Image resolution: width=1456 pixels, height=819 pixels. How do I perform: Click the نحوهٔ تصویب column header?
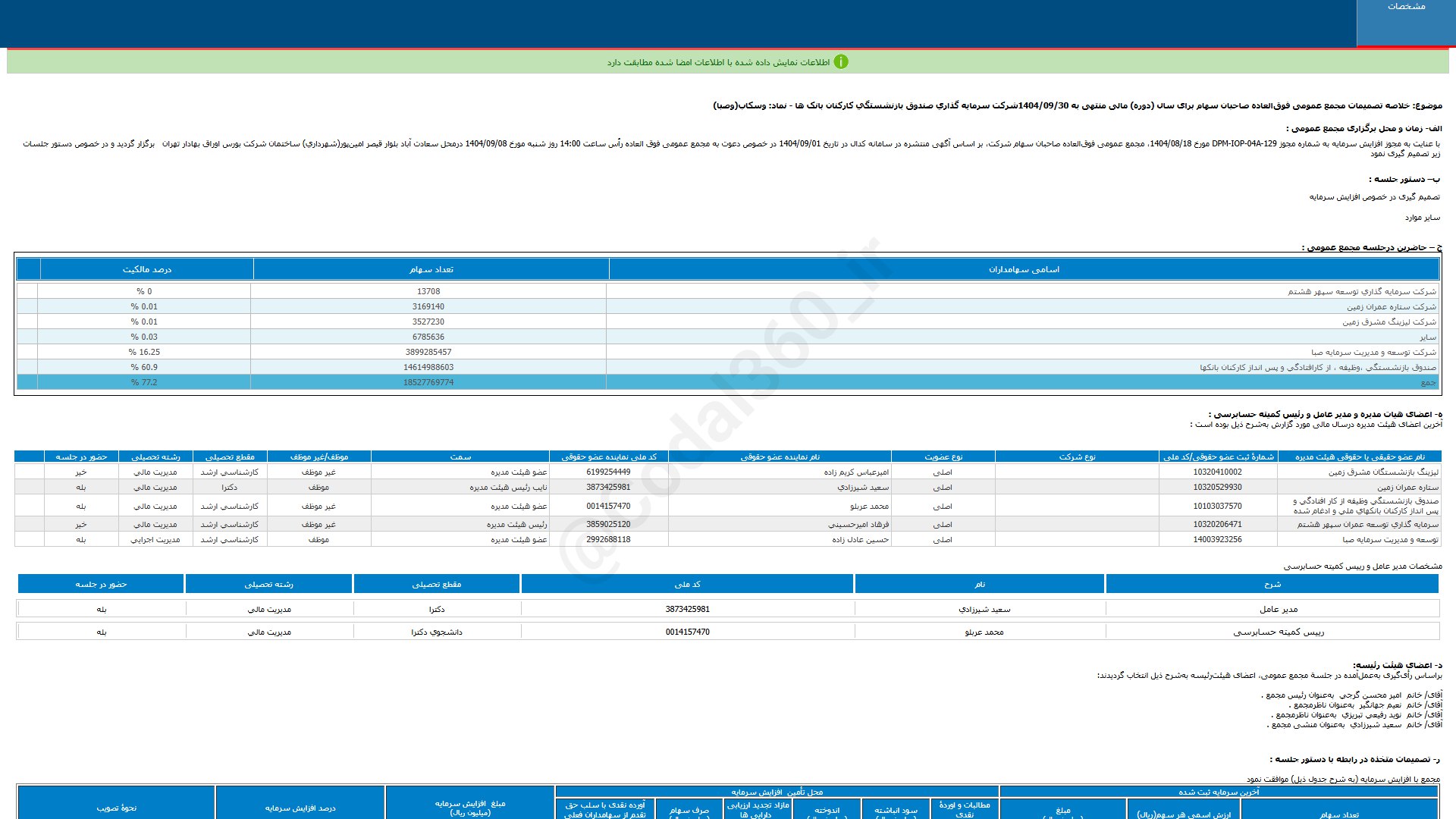[x=116, y=808]
